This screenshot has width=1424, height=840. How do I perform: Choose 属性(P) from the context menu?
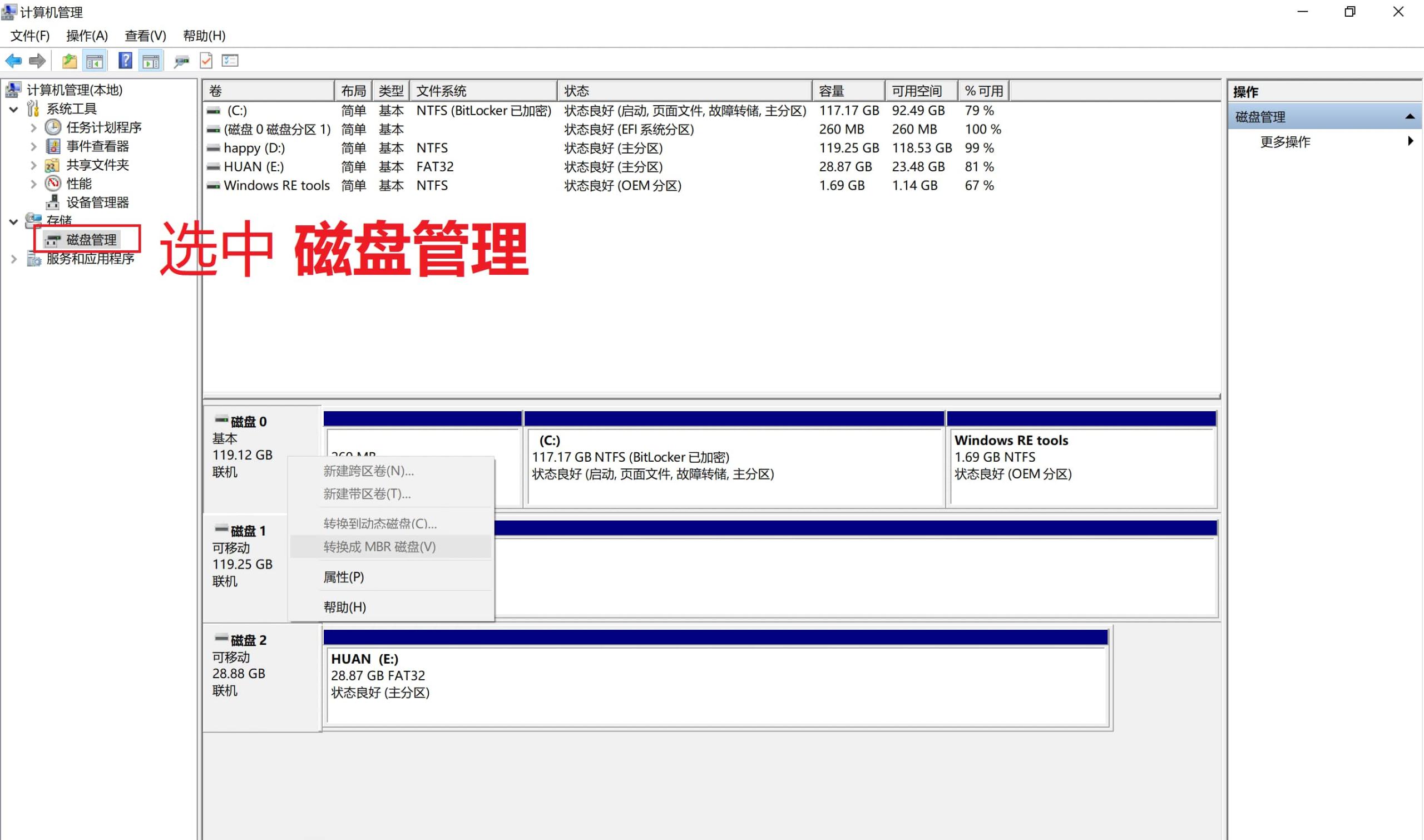(344, 577)
